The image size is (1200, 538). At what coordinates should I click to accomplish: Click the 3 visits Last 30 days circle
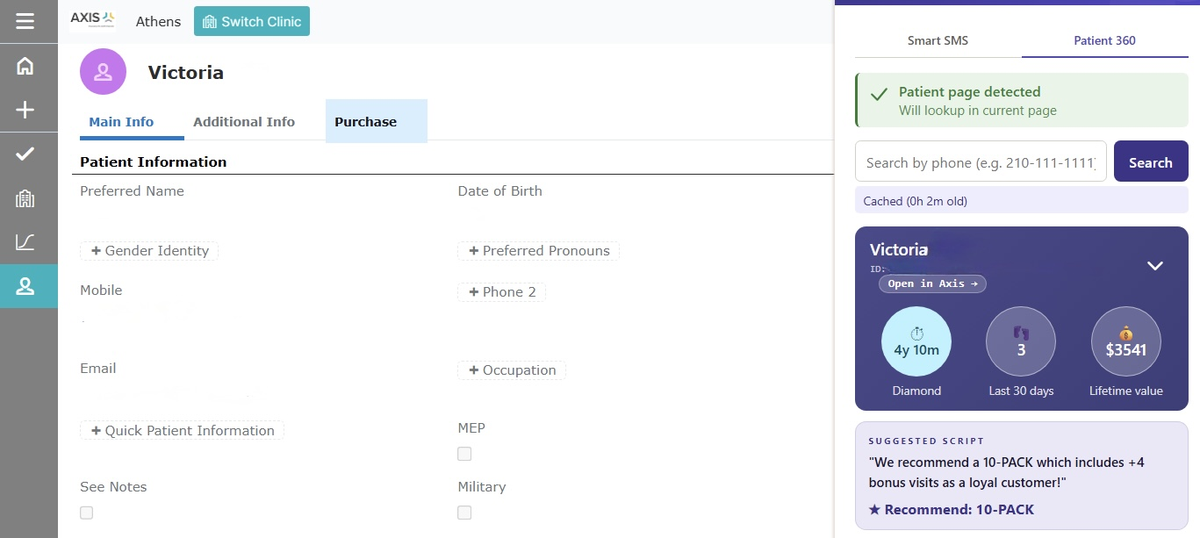click(1021, 343)
